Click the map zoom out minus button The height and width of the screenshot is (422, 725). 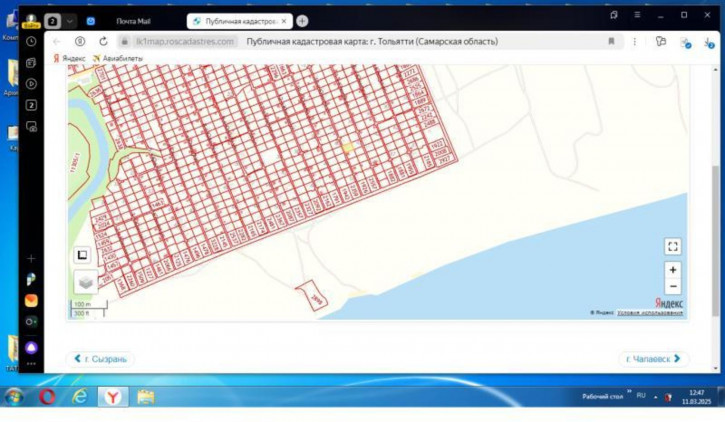[672, 287]
